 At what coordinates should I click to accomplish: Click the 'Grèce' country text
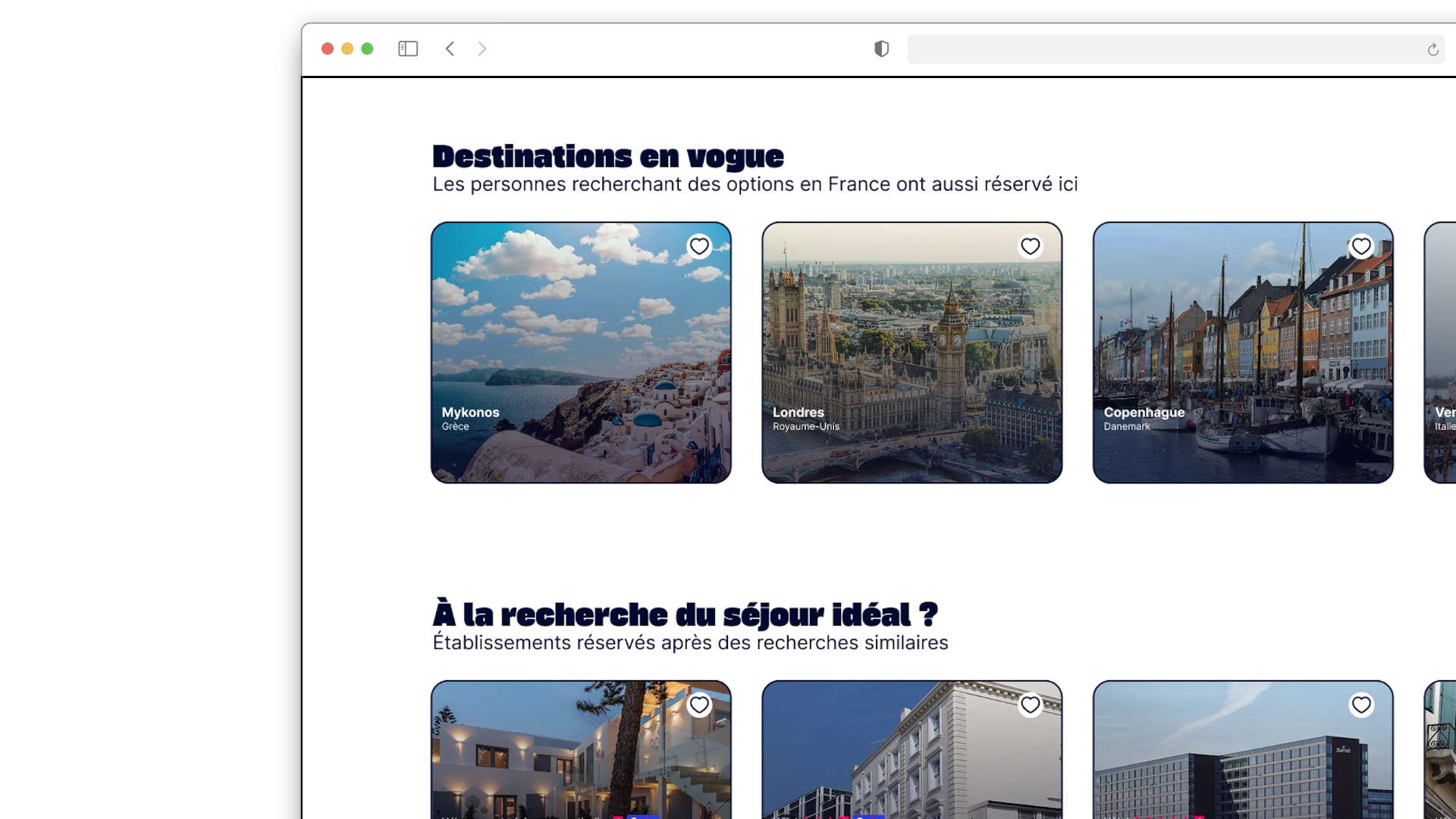click(x=455, y=427)
